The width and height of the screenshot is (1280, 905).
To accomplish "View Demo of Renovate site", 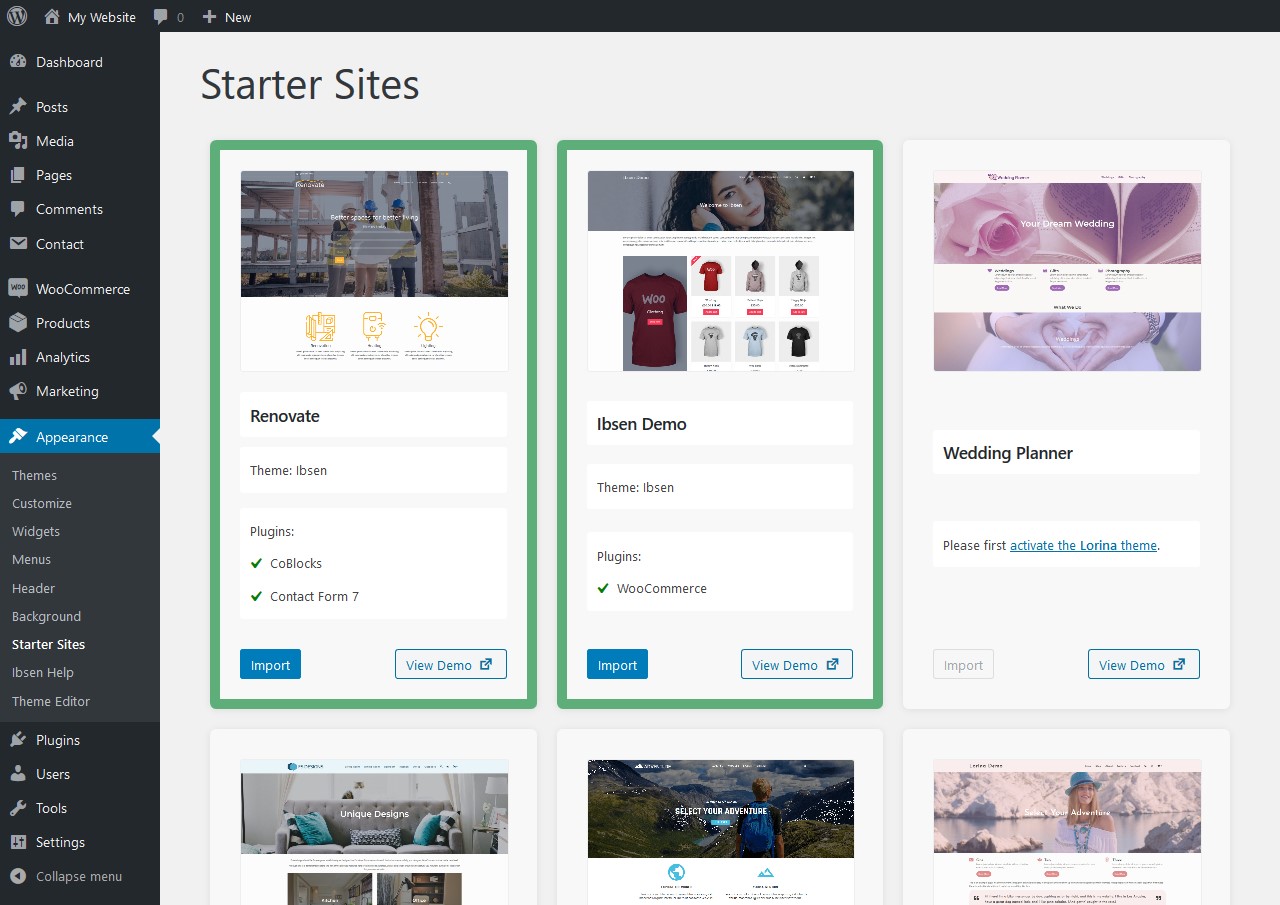I will (x=450, y=664).
